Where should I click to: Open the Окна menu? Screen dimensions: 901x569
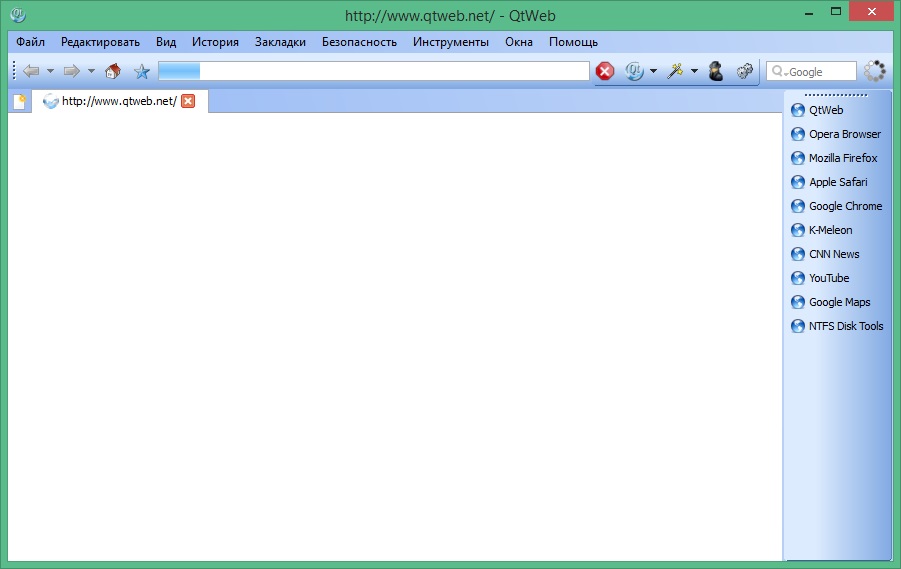[x=519, y=42]
